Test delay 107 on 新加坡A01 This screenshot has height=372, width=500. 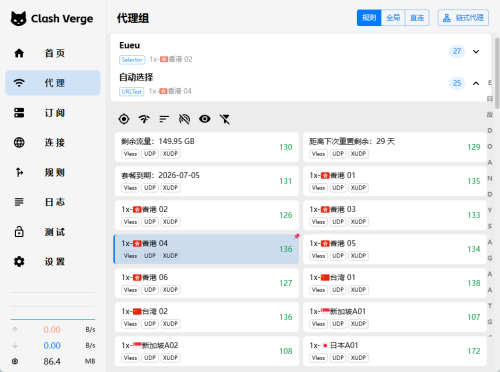pos(474,317)
